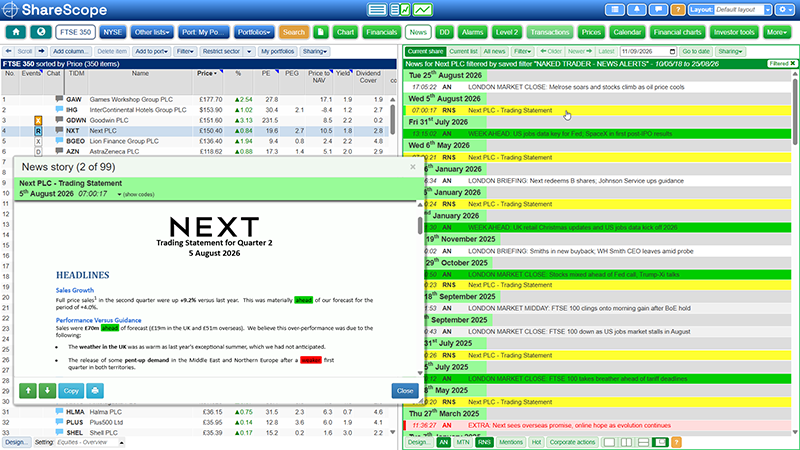
Task: Open the Home icon button
Action: (16, 32)
